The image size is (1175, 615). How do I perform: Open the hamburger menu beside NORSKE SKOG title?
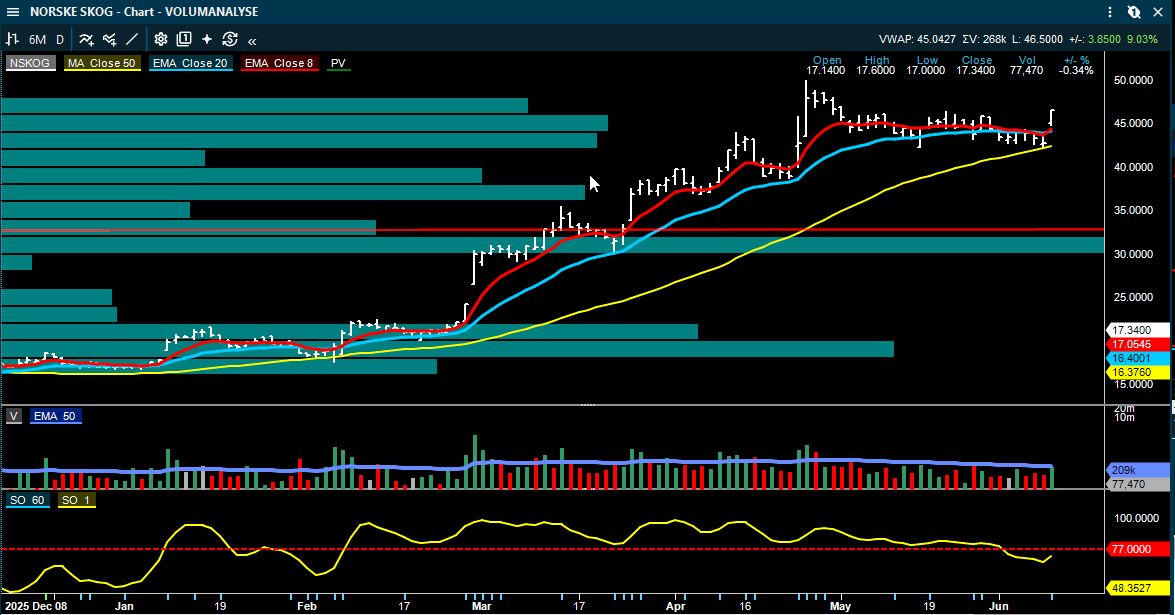[13, 12]
